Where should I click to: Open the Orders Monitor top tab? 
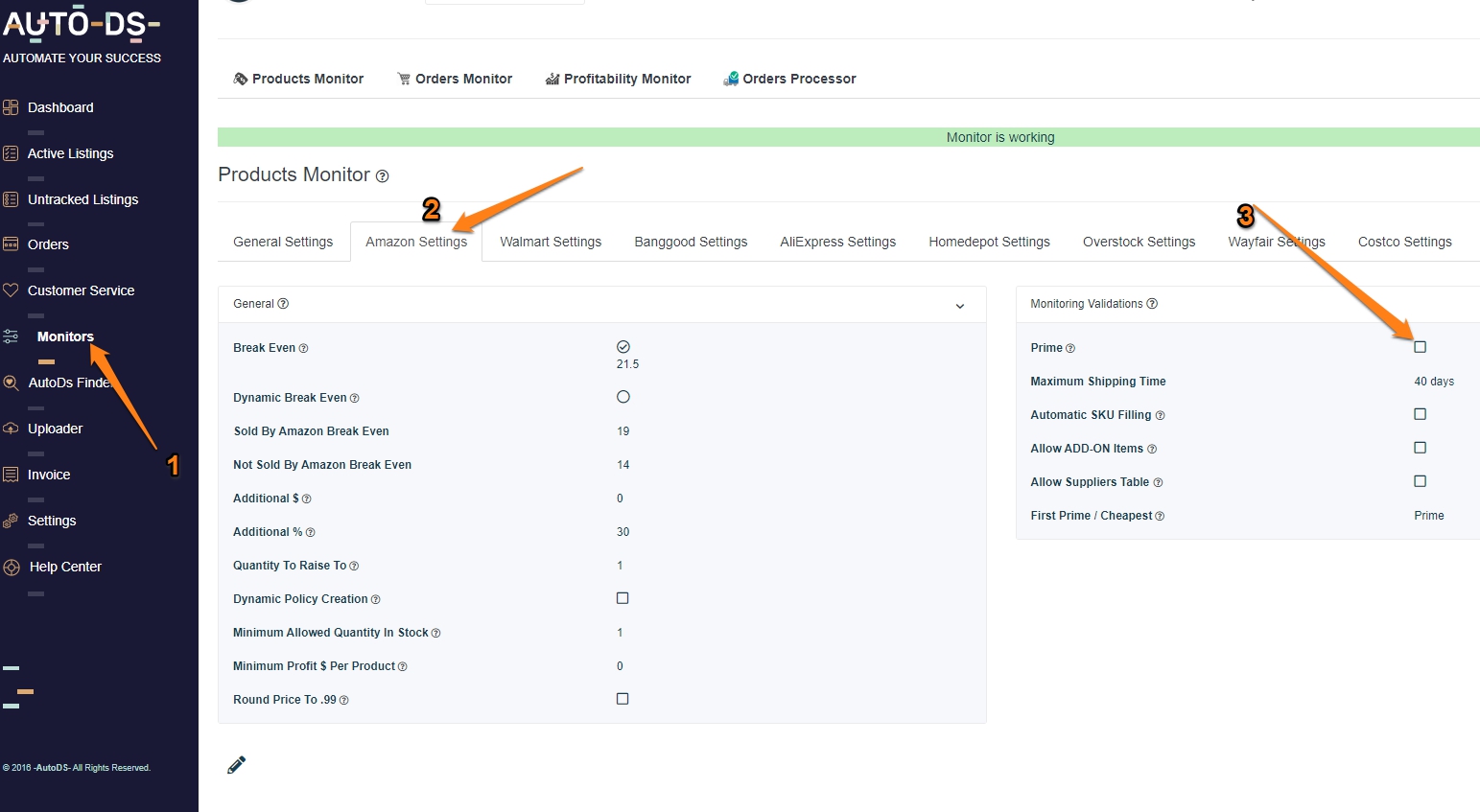pyautogui.click(x=455, y=79)
